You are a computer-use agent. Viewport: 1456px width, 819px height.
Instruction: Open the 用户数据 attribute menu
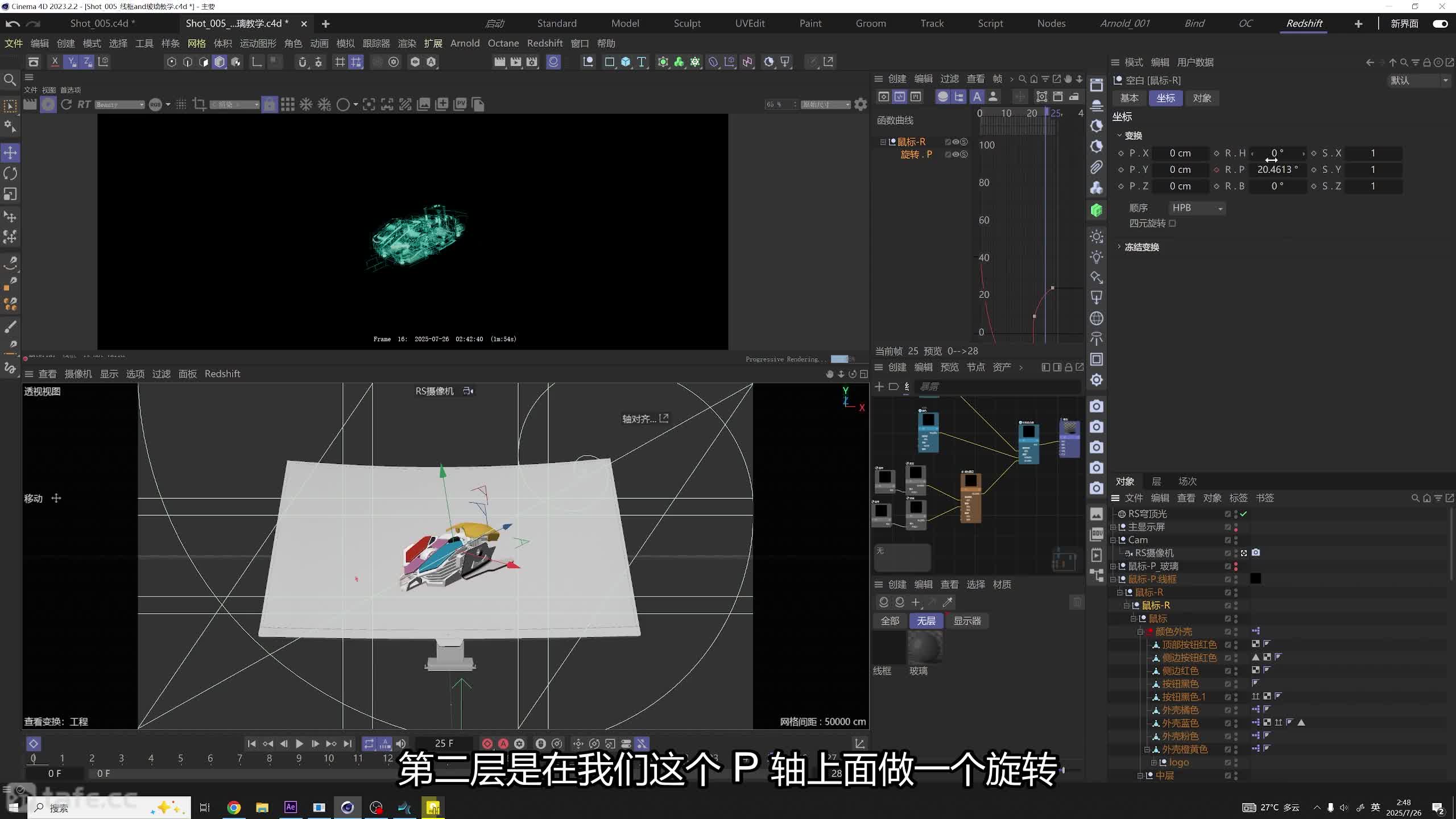pyautogui.click(x=1196, y=62)
